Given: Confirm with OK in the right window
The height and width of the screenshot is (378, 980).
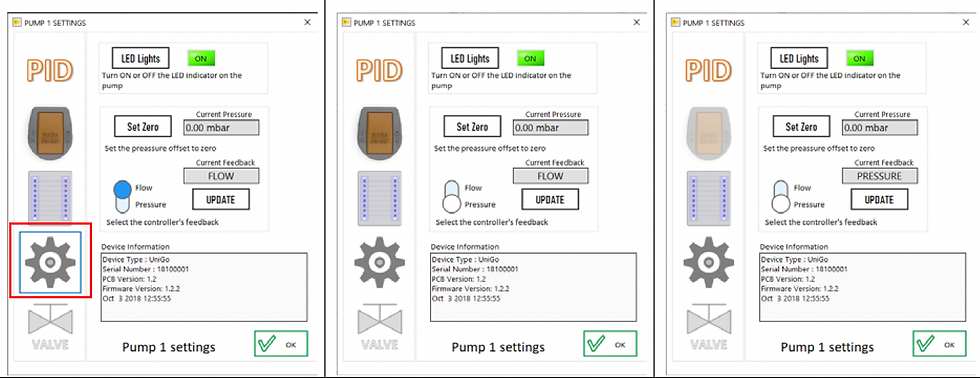Looking at the screenshot, I should tap(940, 344).
